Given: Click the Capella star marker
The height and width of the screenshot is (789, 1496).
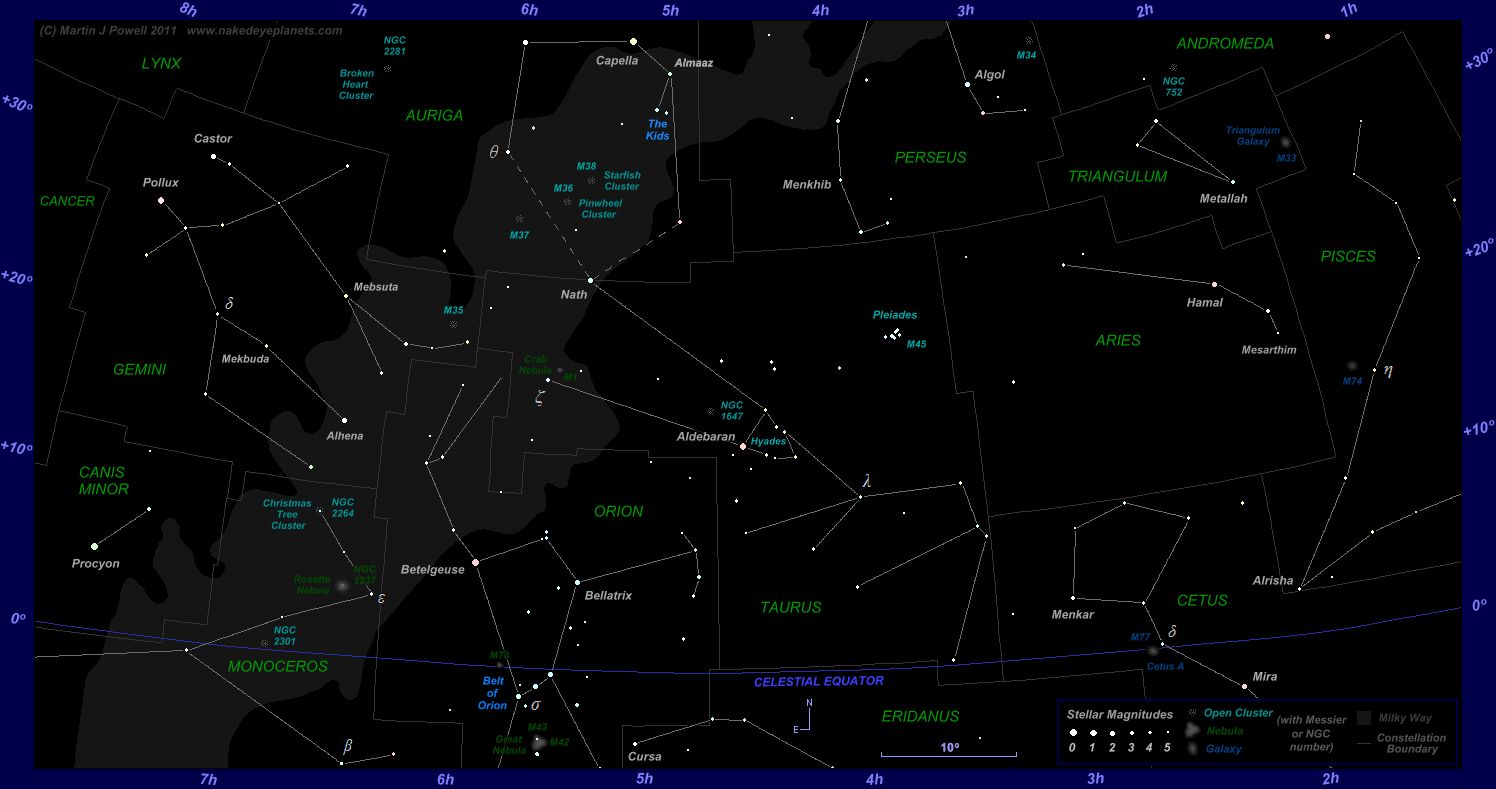Looking at the screenshot, I should 633,41.
